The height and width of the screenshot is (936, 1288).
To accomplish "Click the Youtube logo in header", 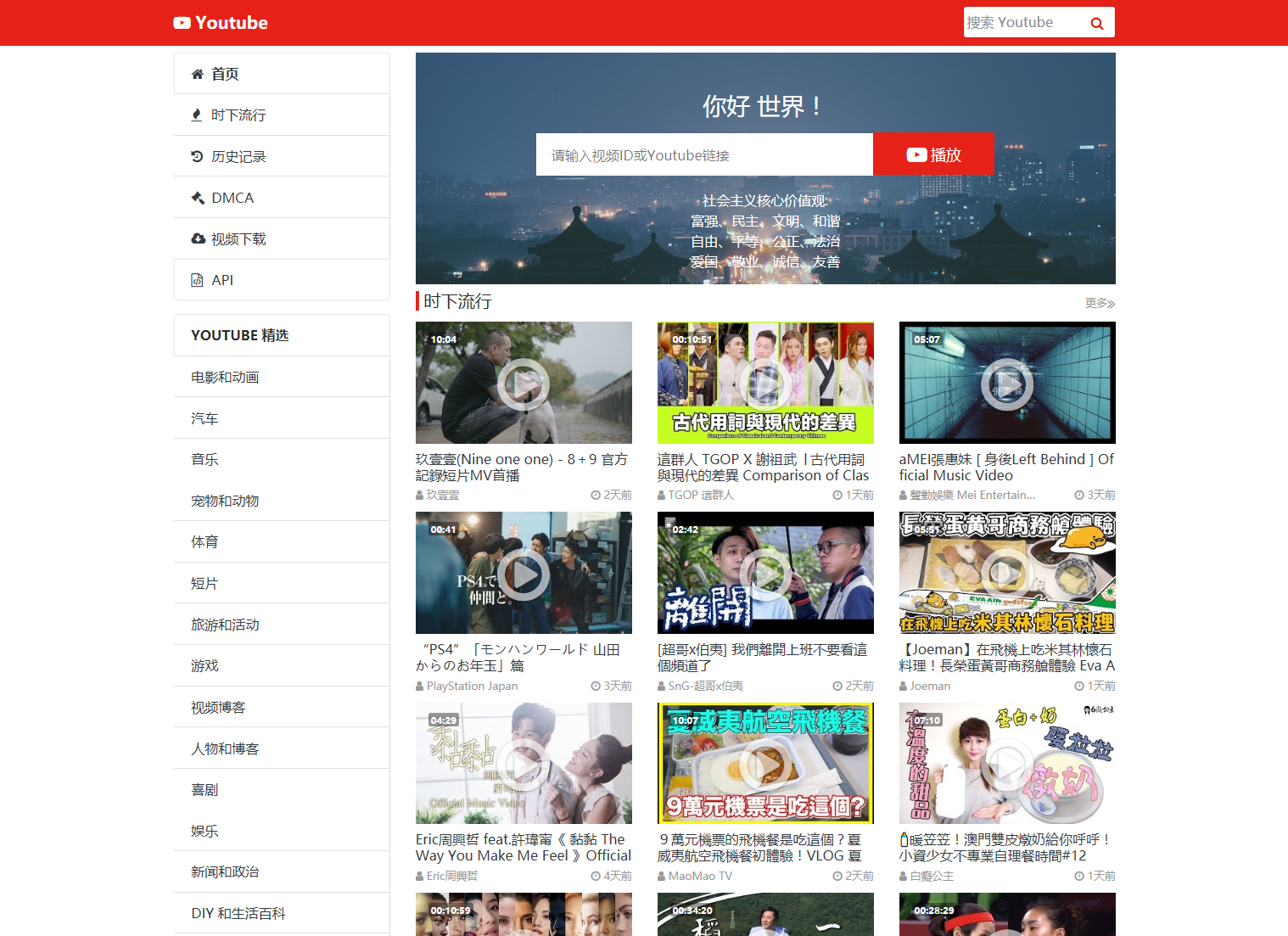I will pyautogui.click(x=221, y=23).
